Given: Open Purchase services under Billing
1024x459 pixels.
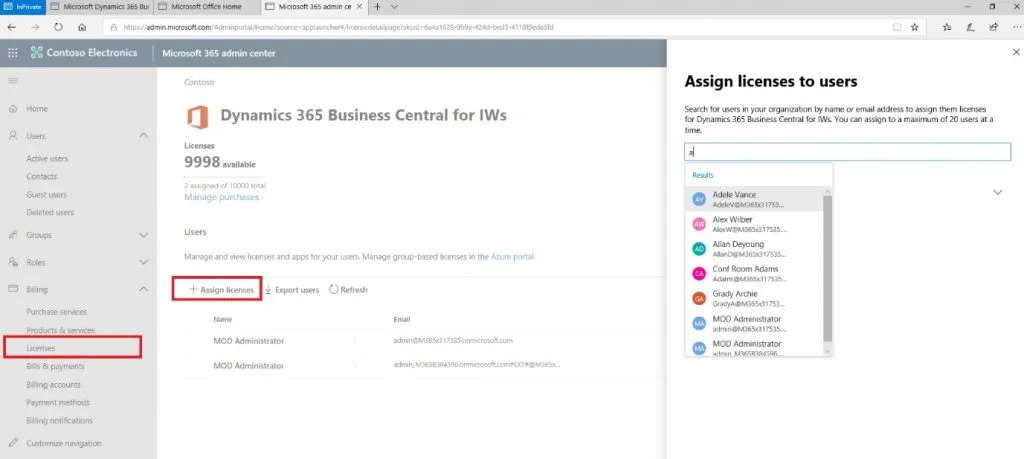Looking at the screenshot, I should 57,312.
